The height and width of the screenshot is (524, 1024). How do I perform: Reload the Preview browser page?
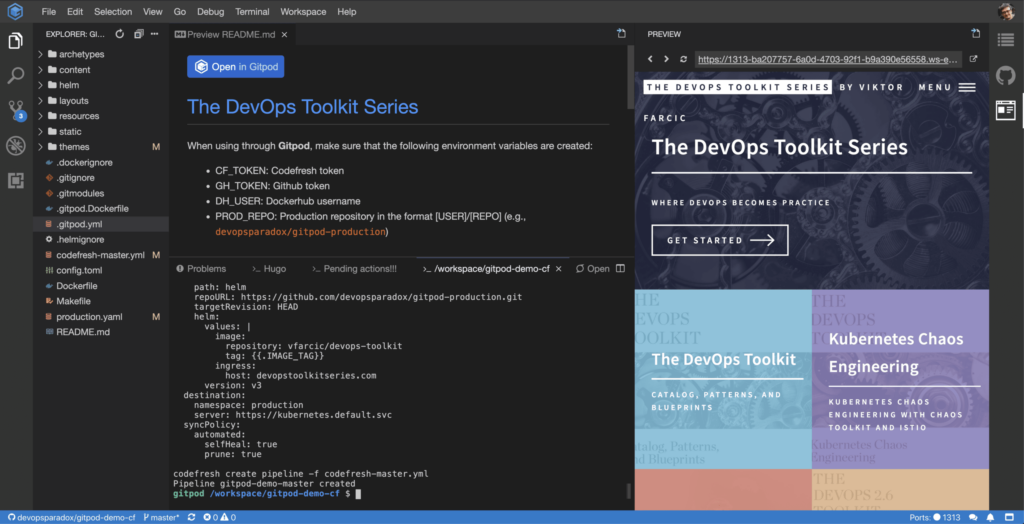pyautogui.click(x=683, y=59)
